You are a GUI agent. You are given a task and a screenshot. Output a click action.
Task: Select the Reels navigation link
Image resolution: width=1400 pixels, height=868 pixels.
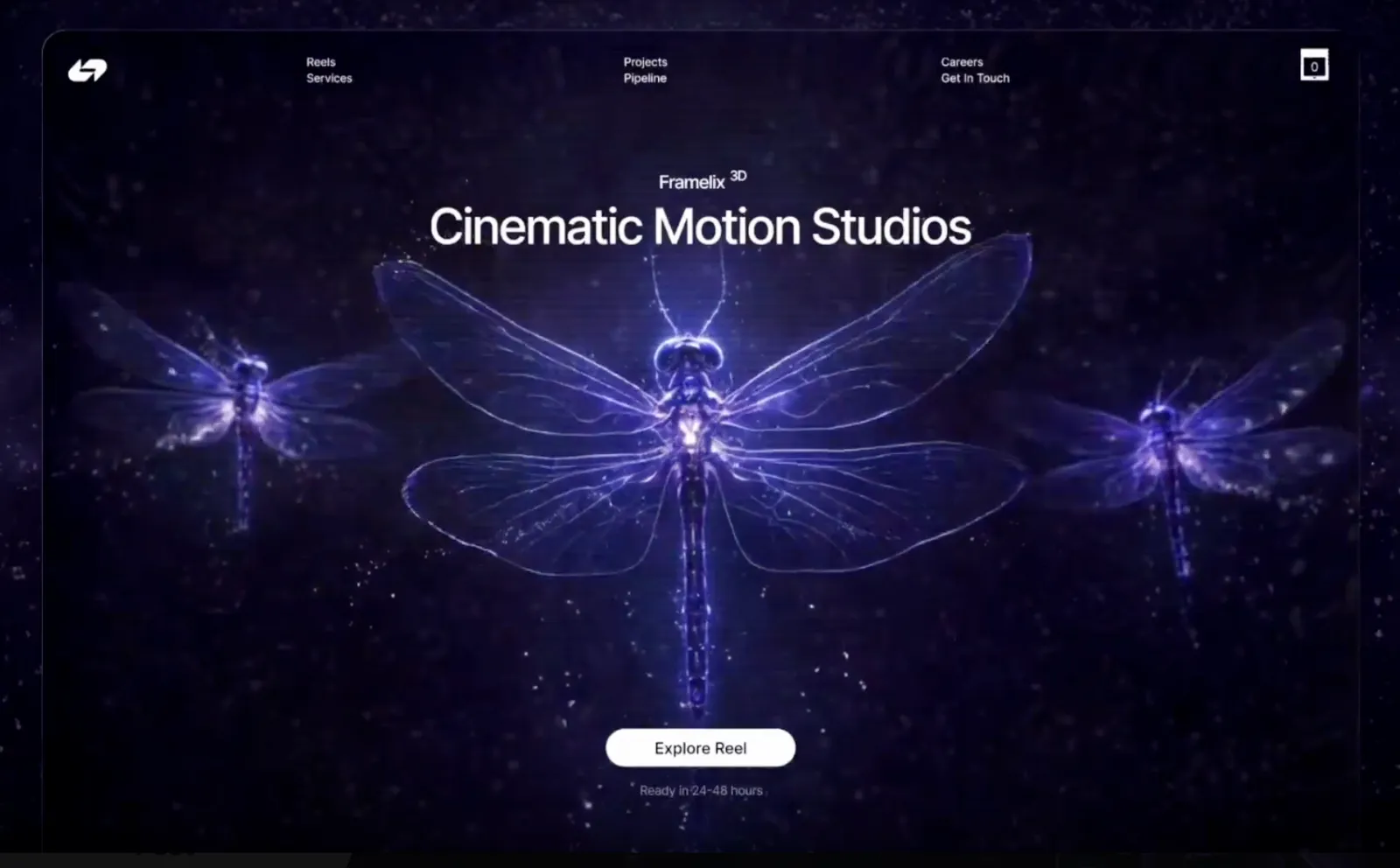coord(320,62)
